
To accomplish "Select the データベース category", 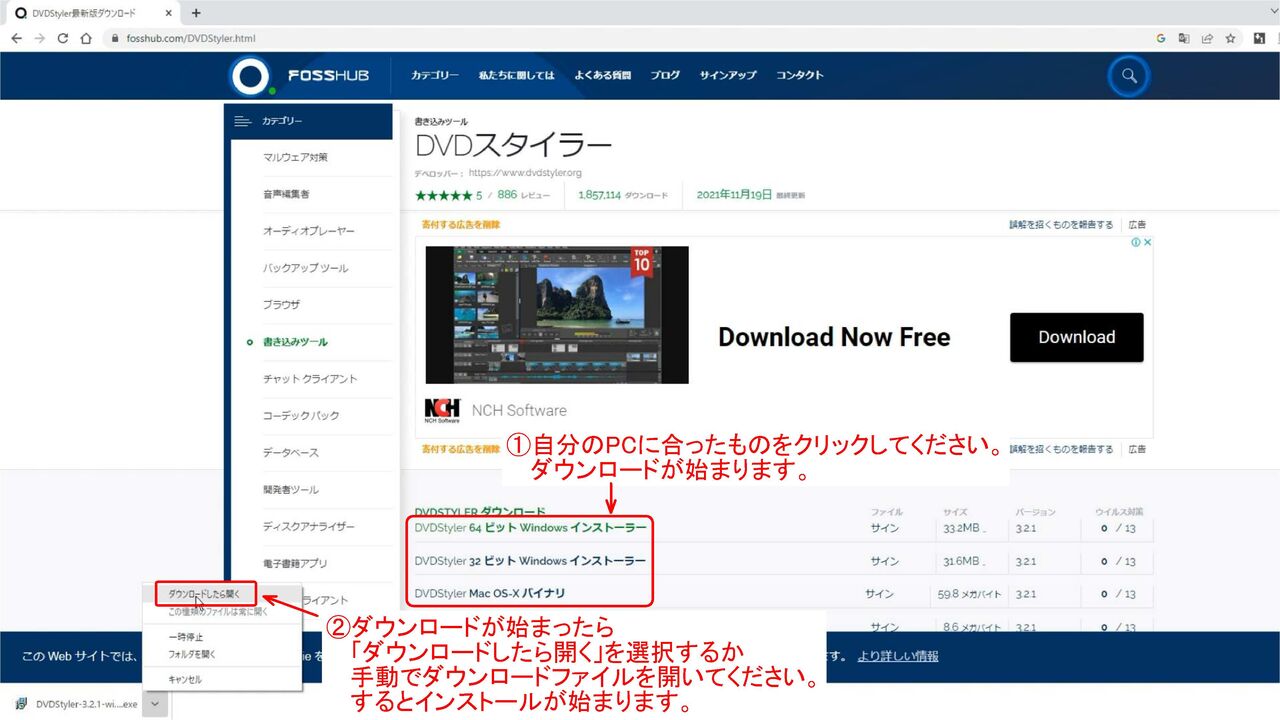I will point(291,453).
